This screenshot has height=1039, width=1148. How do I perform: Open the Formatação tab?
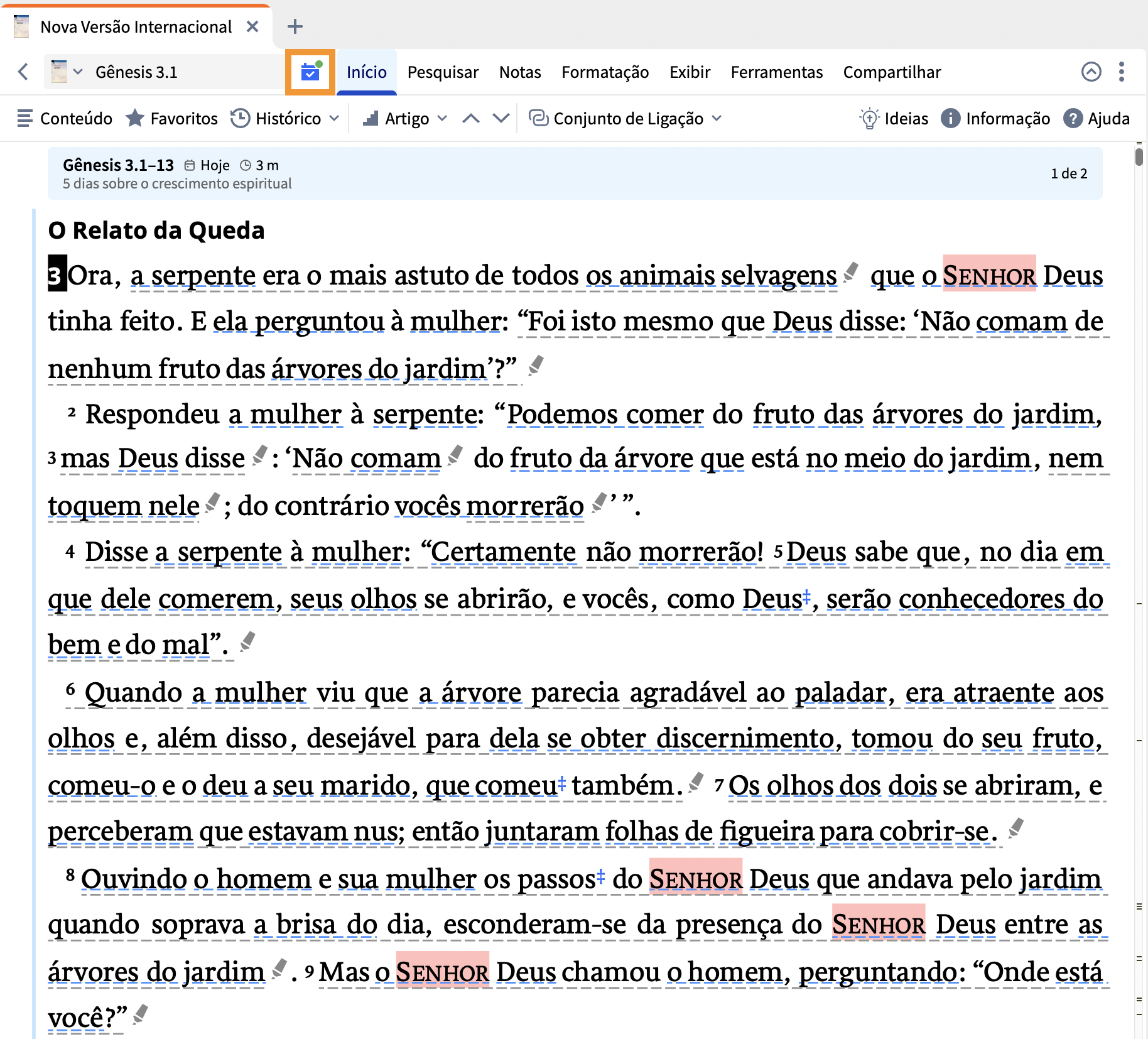[605, 72]
